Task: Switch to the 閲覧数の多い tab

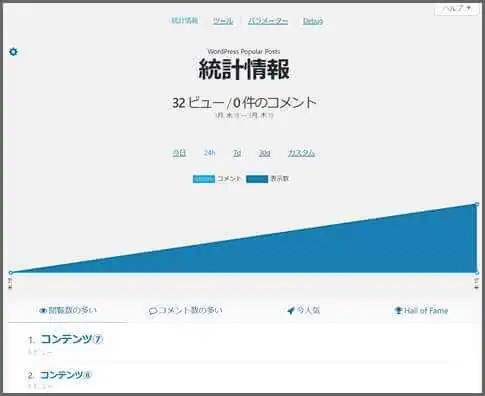Action: 68,311
